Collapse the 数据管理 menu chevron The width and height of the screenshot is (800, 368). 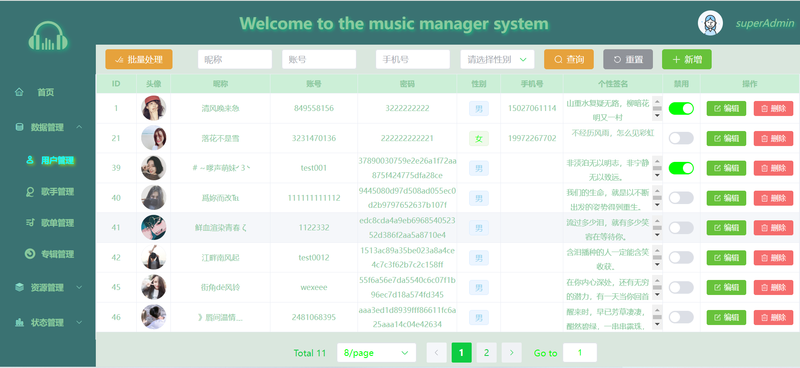(79, 127)
